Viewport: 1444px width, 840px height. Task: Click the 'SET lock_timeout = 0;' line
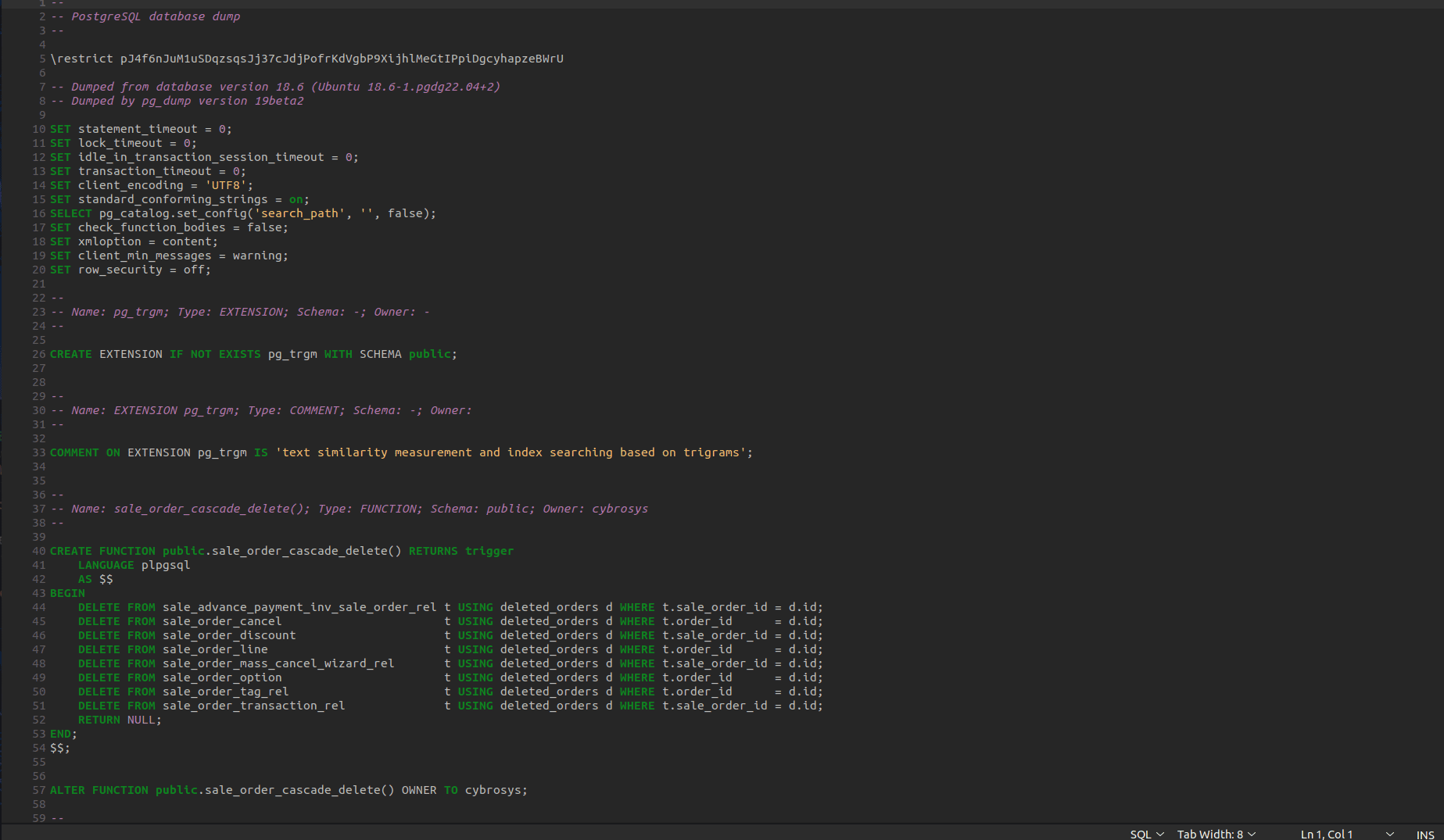point(124,143)
